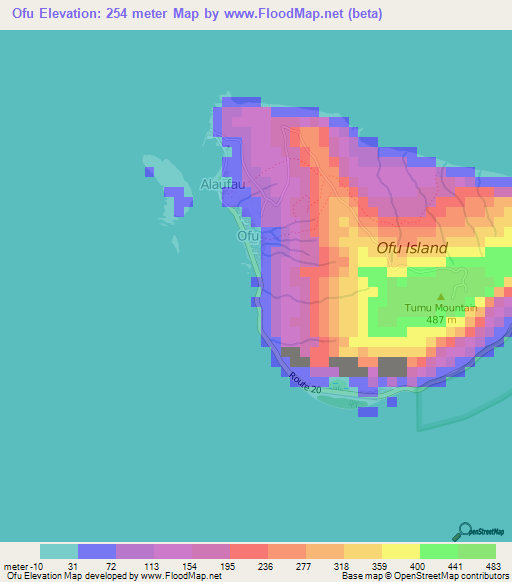The image size is (512, 582).
Task: Click the page title Ofu Elevation: 254 meter
Action: click(x=197, y=13)
